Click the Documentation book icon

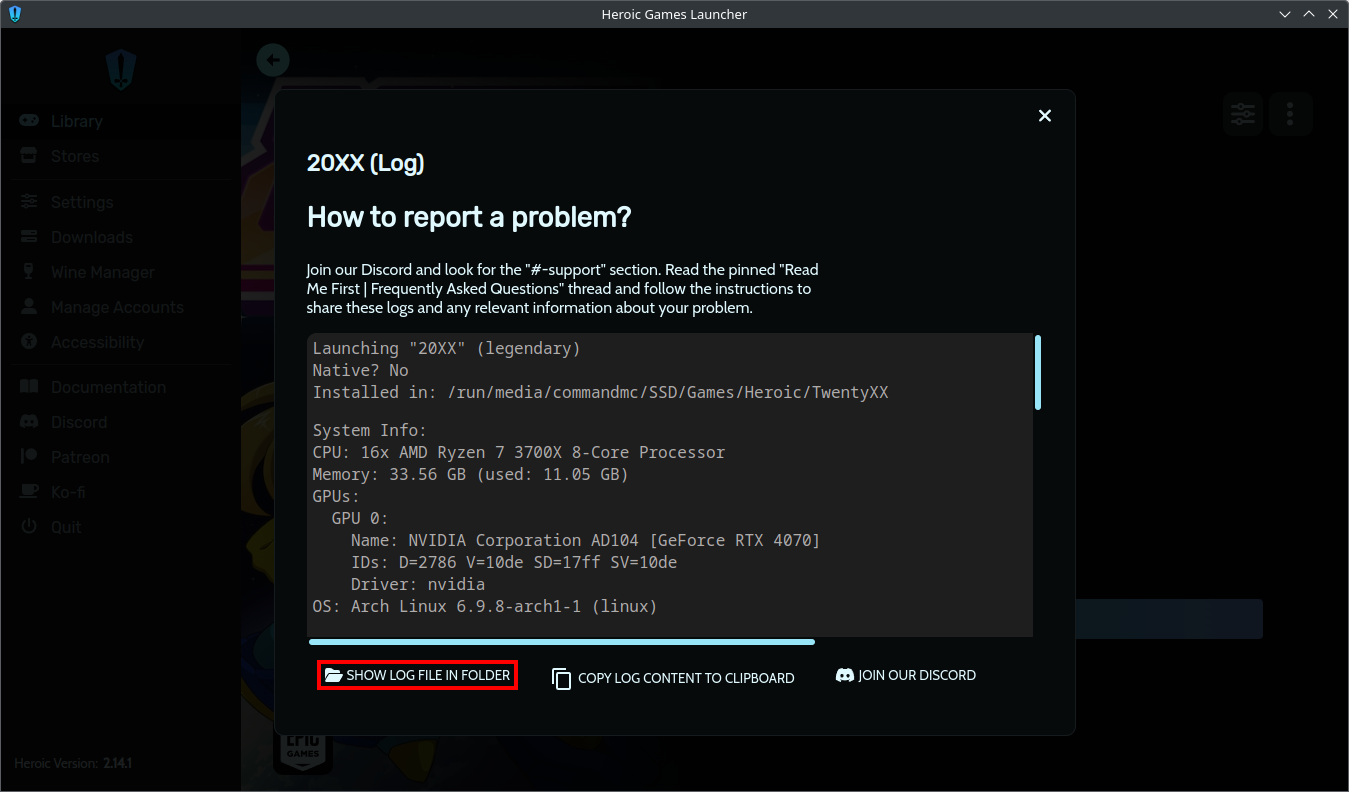coord(29,387)
